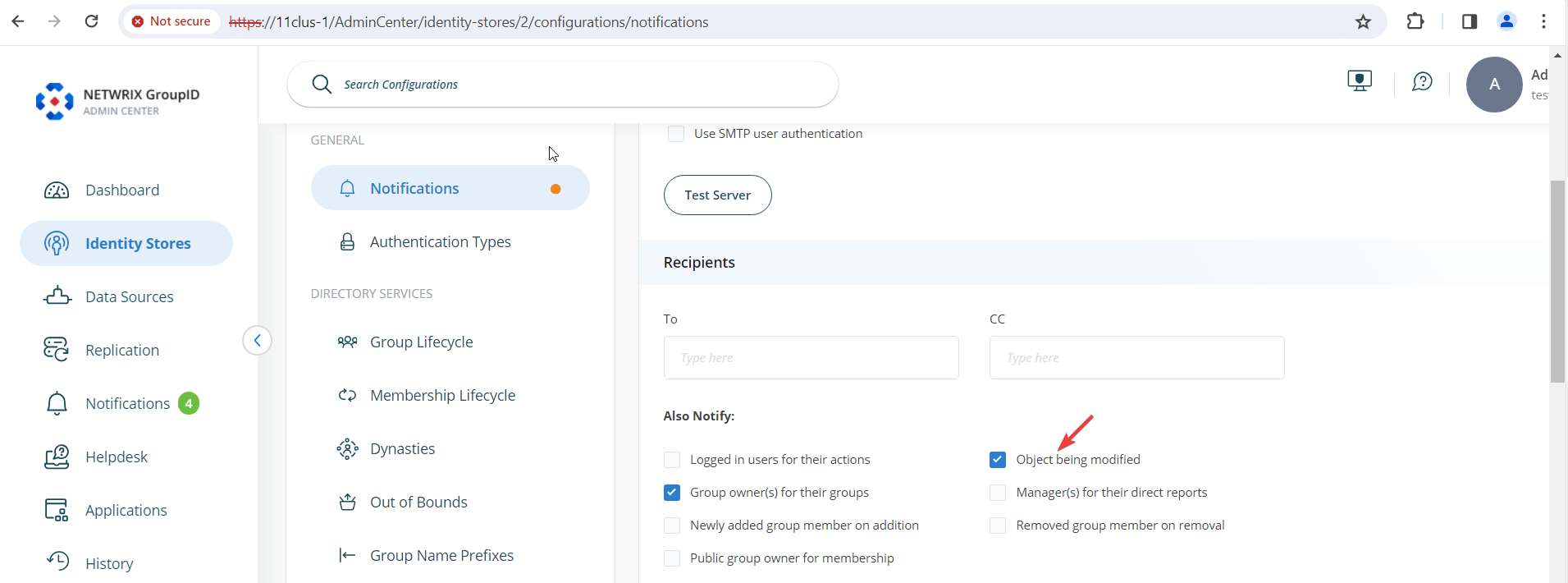
Task: Select Notifications under GENERAL
Action: [450, 188]
